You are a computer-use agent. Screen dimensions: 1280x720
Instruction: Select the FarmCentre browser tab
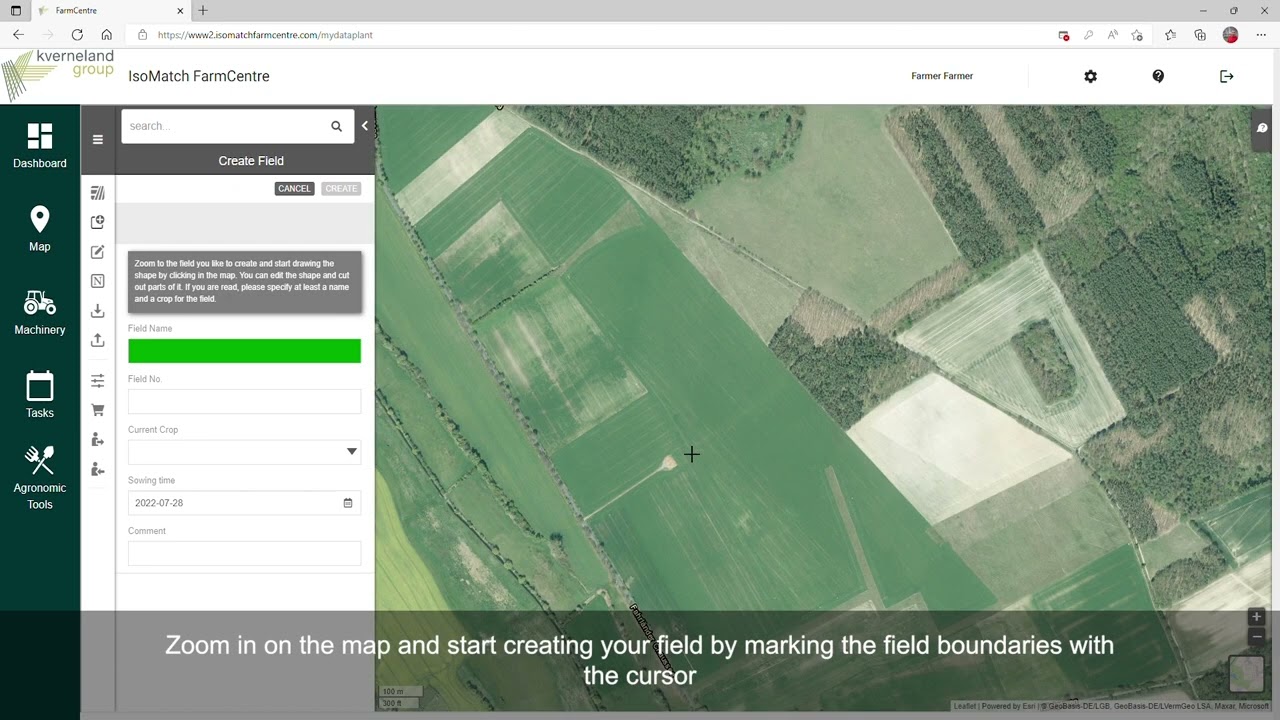110,11
